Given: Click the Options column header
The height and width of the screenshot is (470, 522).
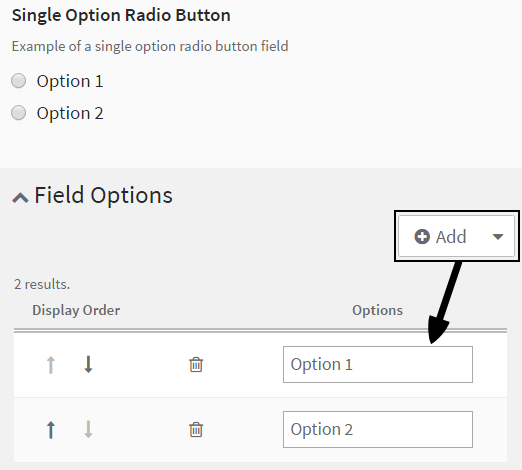Looking at the screenshot, I should pyautogui.click(x=377, y=310).
